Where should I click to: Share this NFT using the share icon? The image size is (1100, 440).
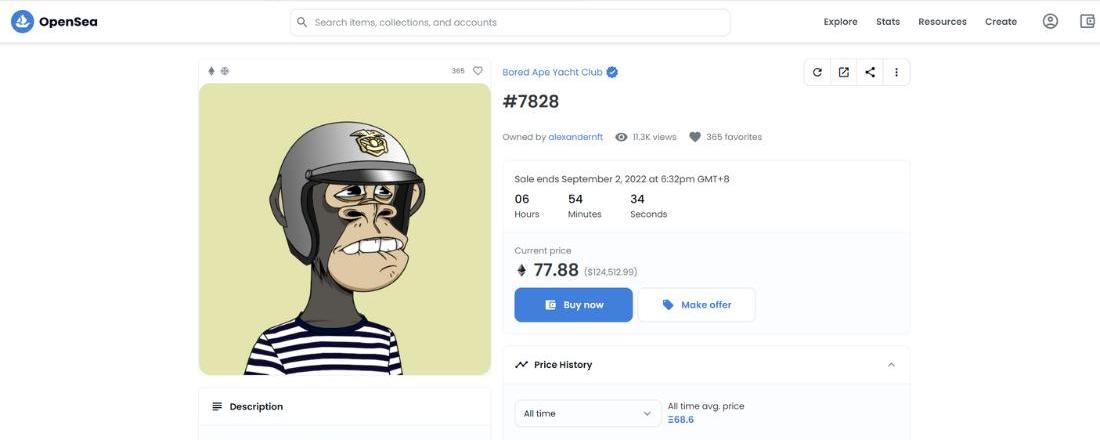870,72
